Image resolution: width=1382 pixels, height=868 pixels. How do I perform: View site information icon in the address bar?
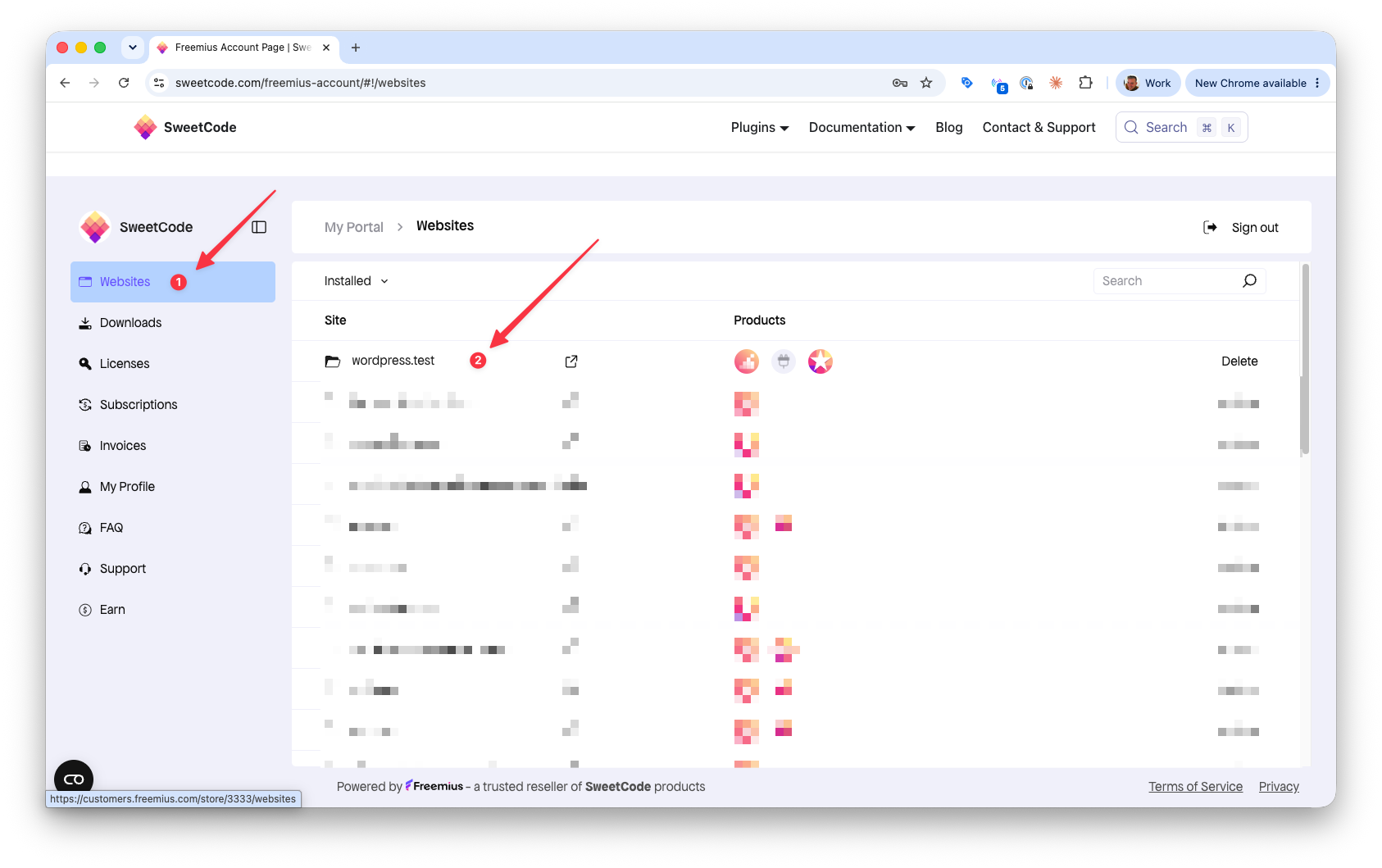pyautogui.click(x=160, y=83)
